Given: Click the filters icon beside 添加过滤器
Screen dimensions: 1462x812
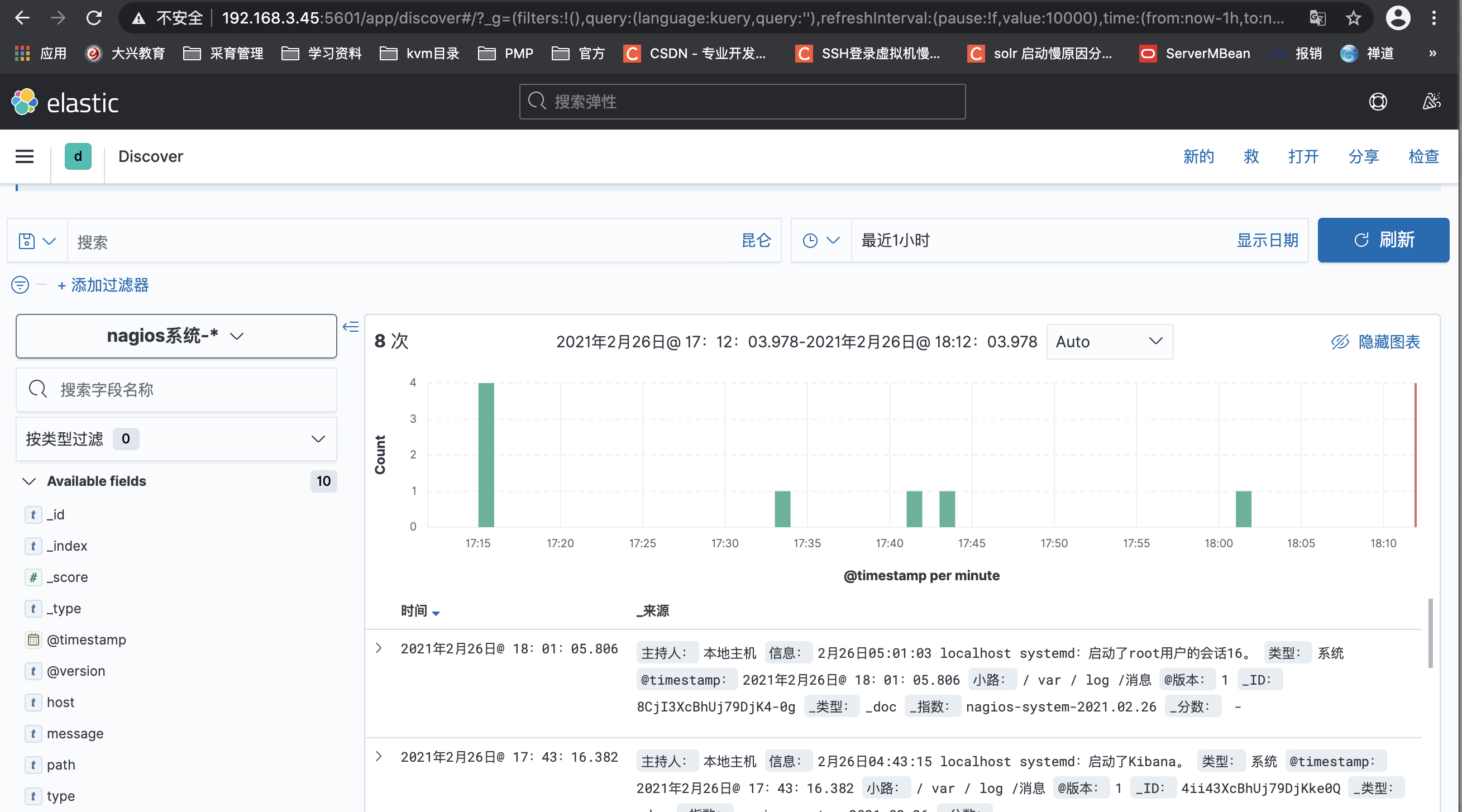Looking at the screenshot, I should 20,285.
